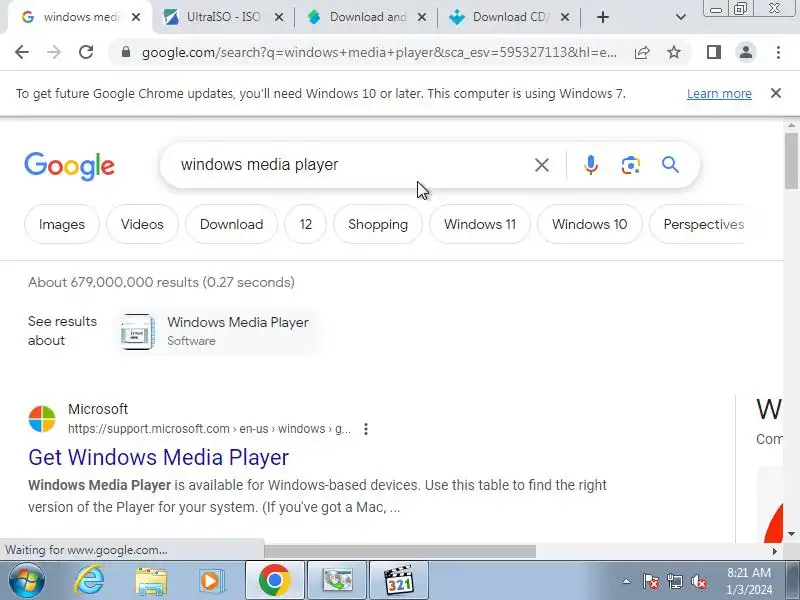Click the muted volume tray icon
The width and height of the screenshot is (800, 600).
[x=699, y=581]
